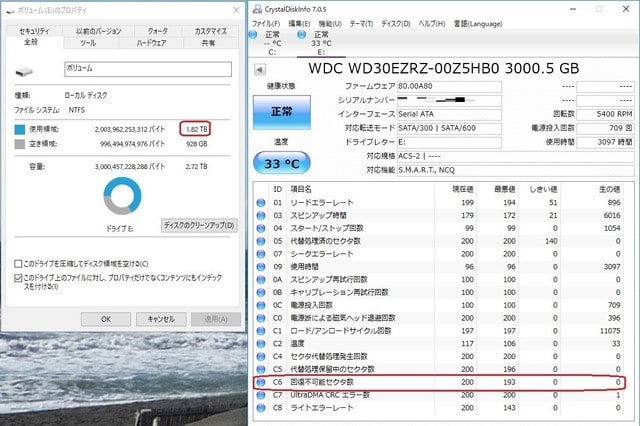Switch to the ハードウェア tab
Screen dimensions: 640x426
pyautogui.click(x=151, y=43)
